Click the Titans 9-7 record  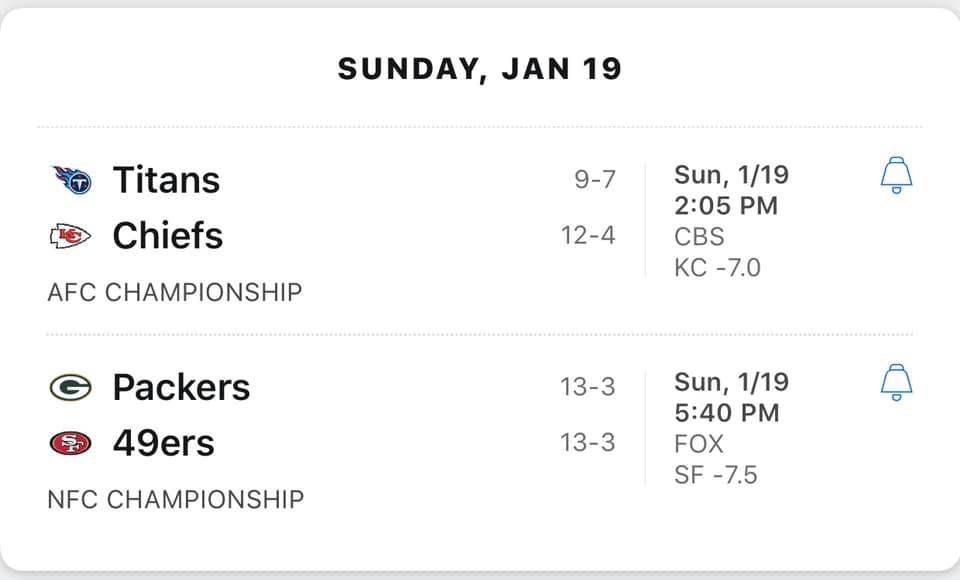tap(595, 179)
